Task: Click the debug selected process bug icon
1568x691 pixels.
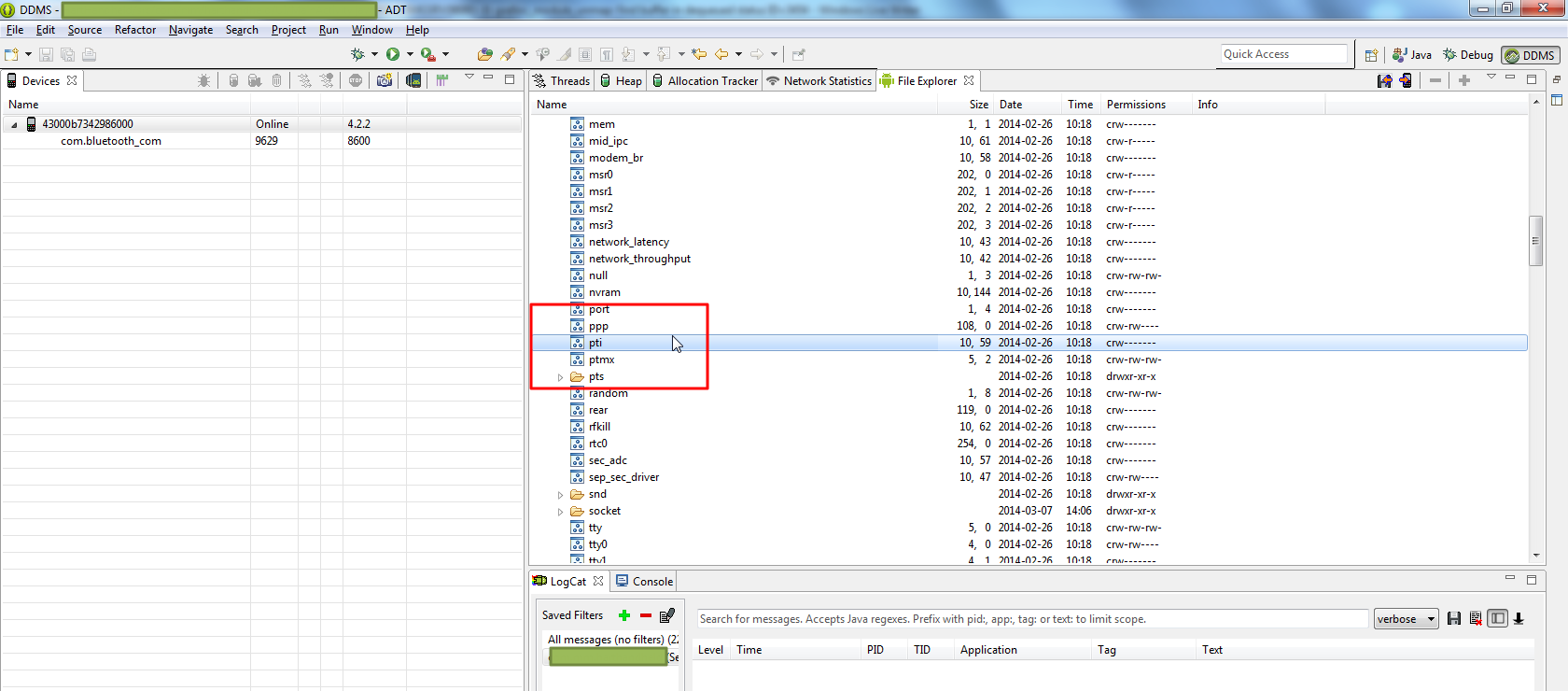Action: pos(203,80)
